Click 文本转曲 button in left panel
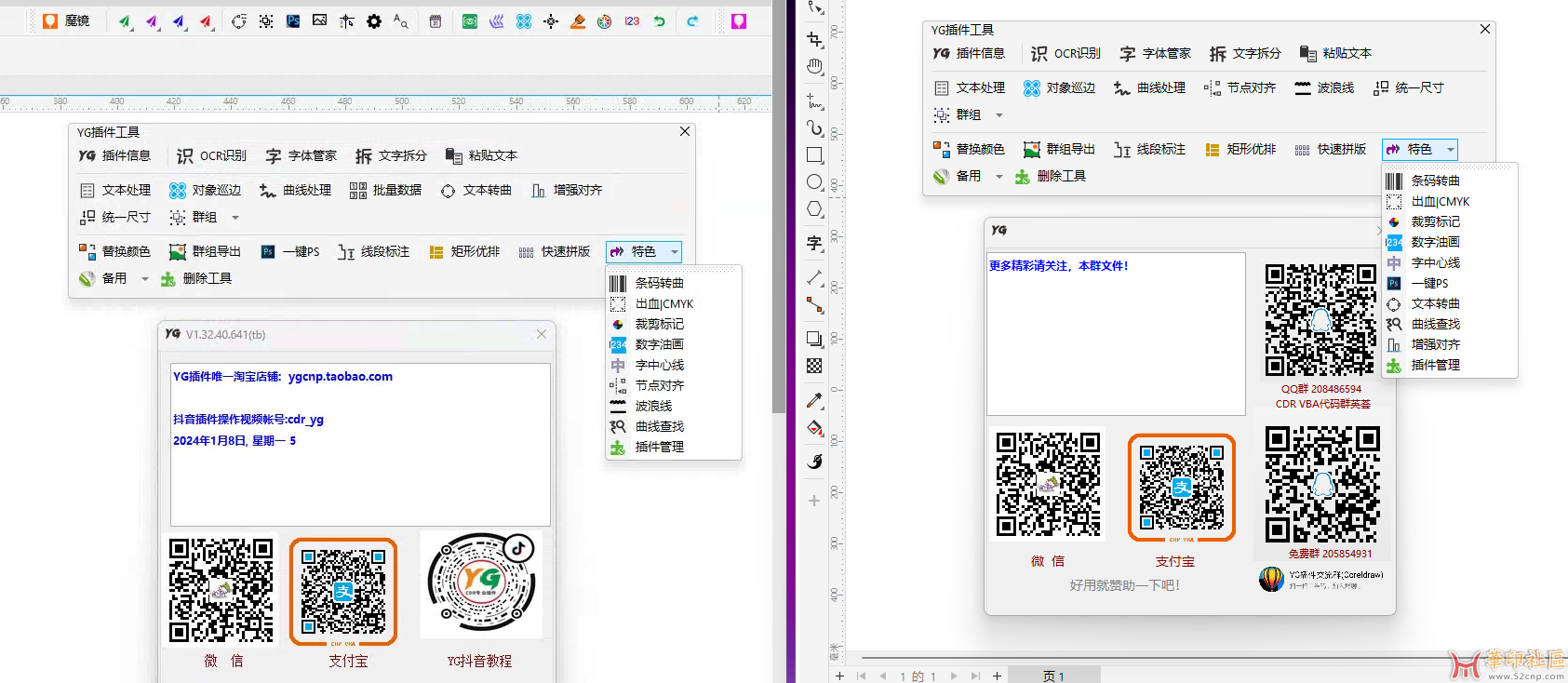The image size is (1568, 683). [x=476, y=191]
